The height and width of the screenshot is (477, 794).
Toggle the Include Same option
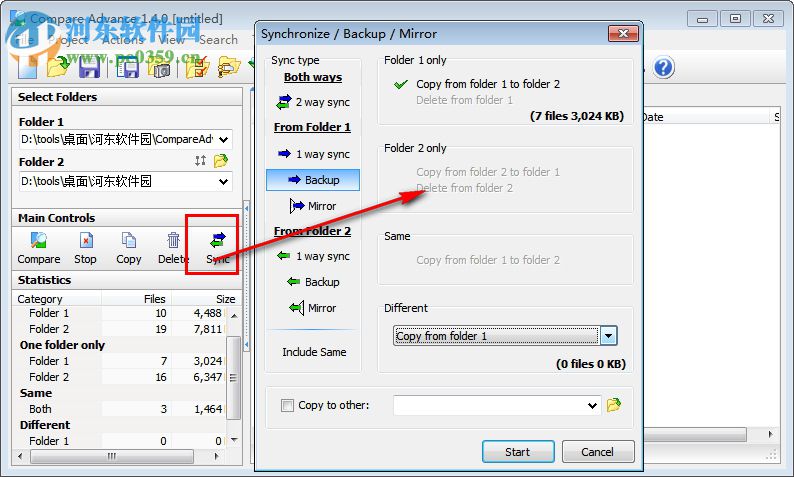pyautogui.click(x=314, y=352)
